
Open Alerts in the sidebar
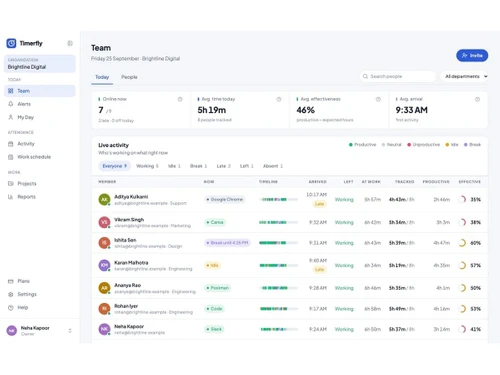click(40, 104)
